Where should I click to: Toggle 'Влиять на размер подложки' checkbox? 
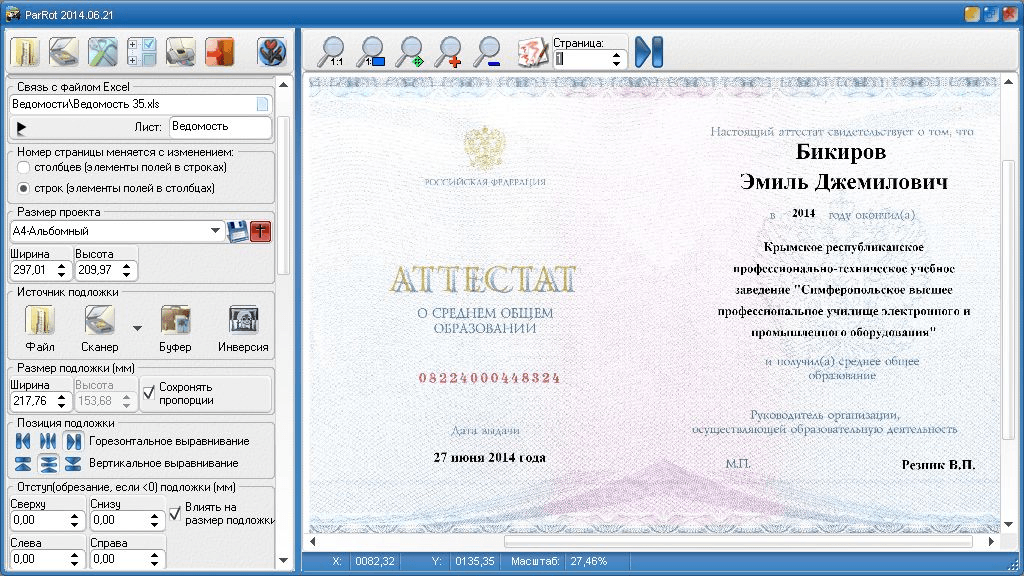(176, 513)
